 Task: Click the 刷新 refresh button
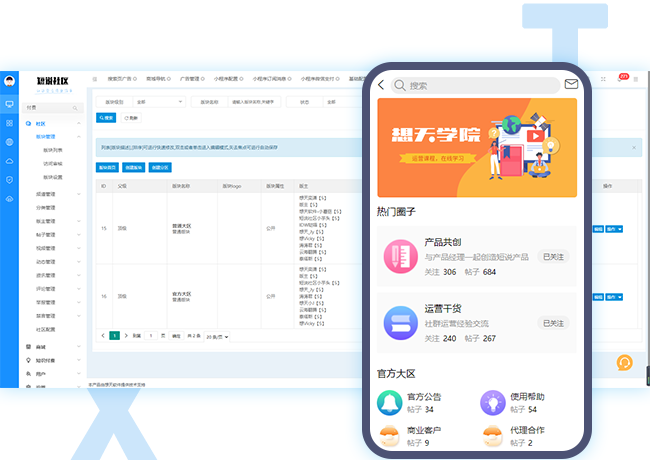[131, 118]
